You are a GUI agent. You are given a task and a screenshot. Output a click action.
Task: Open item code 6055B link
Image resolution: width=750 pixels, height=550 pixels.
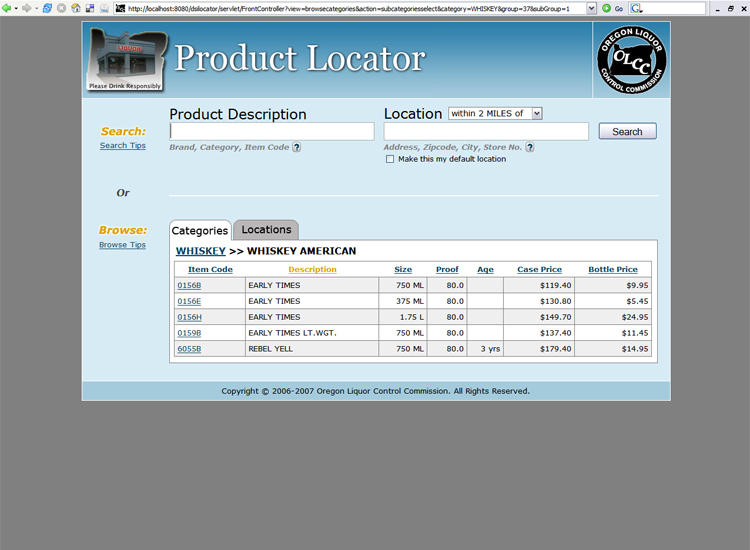(x=189, y=349)
